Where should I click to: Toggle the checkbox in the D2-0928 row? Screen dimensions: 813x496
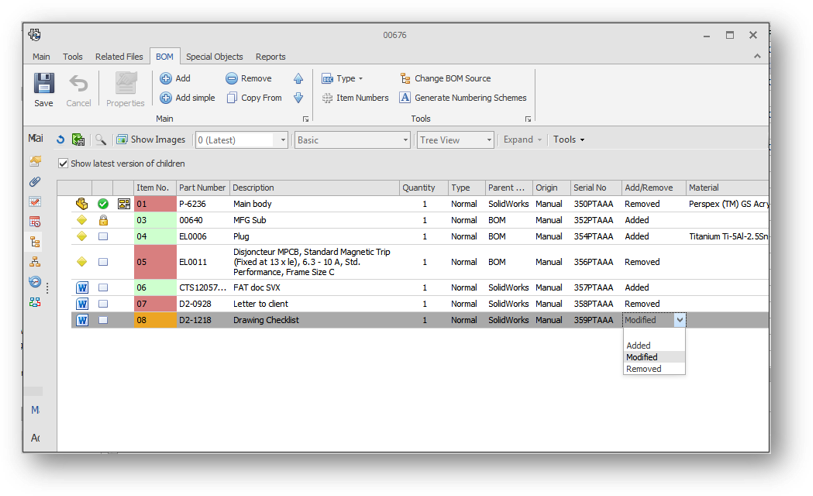[103, 304]
